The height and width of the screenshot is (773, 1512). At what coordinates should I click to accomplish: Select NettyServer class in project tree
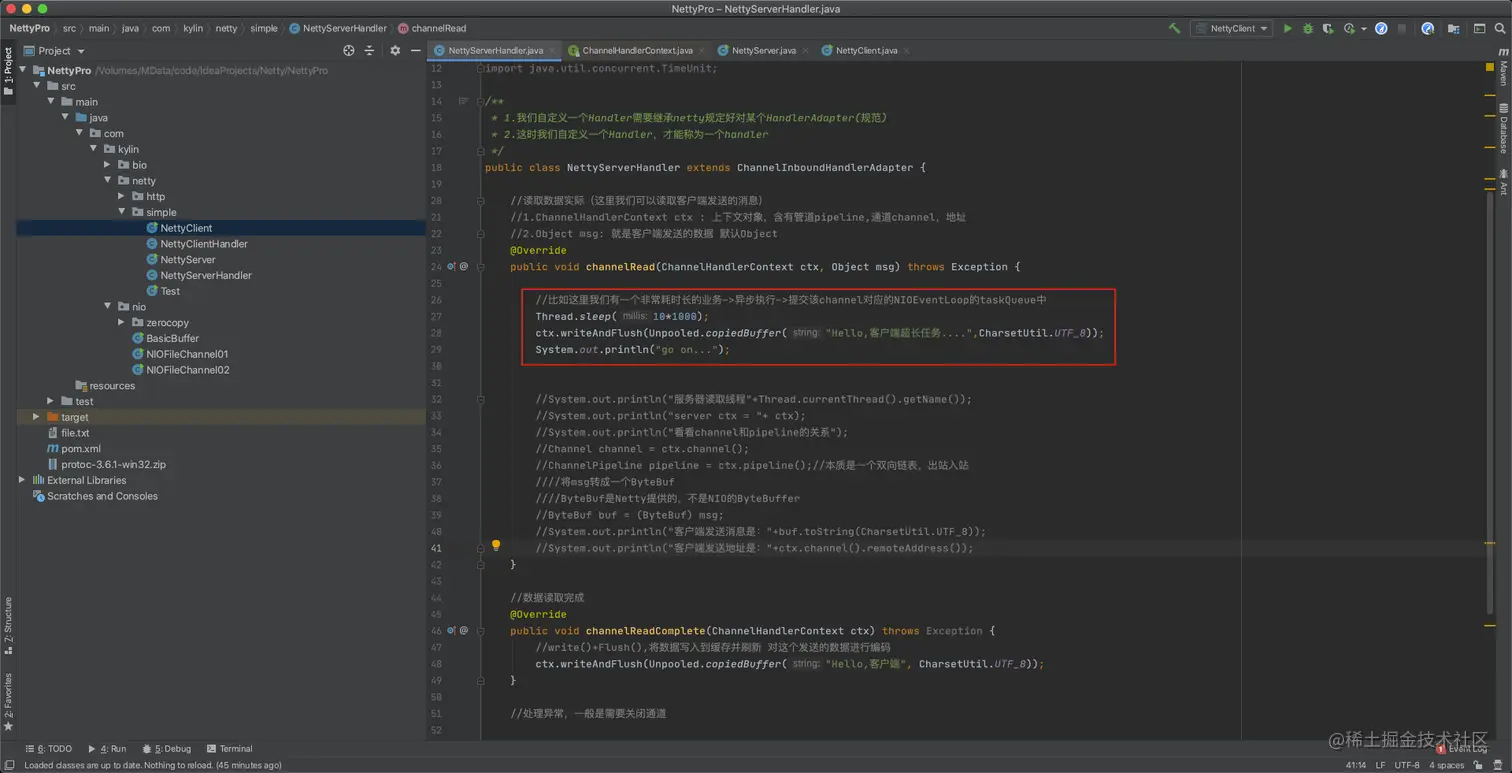188,260
